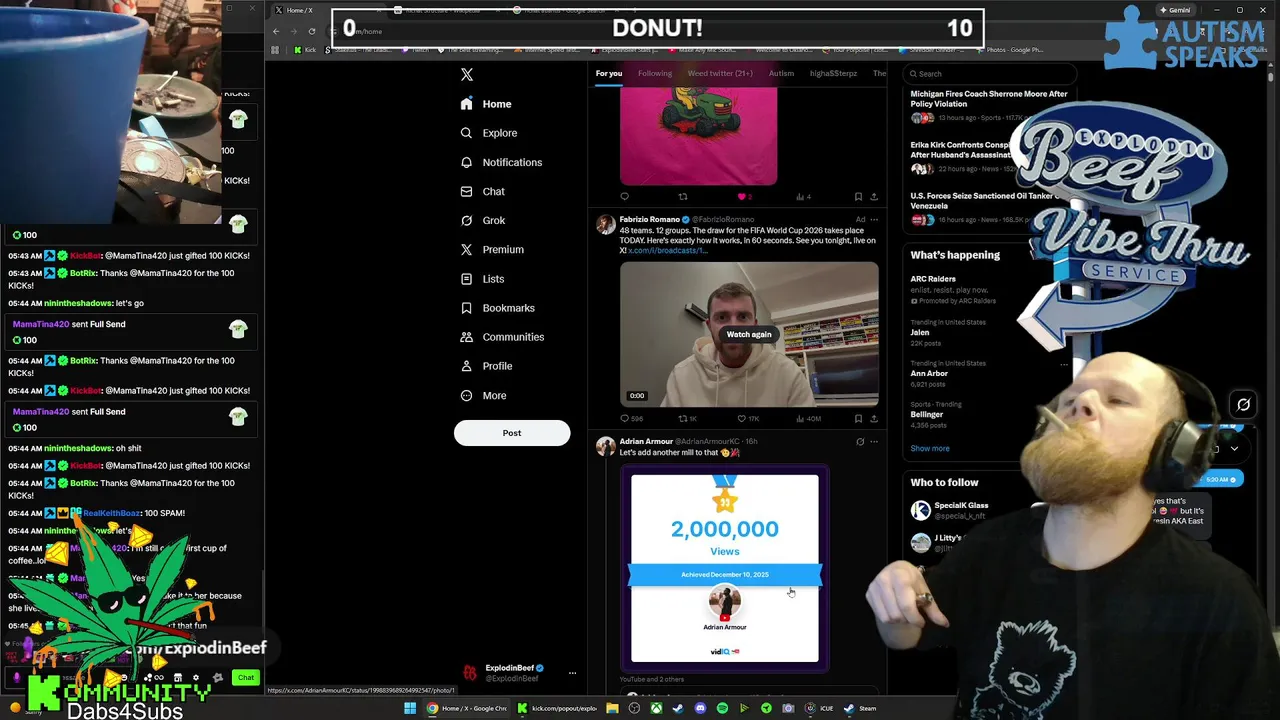Switch to the Following tab

655,73
